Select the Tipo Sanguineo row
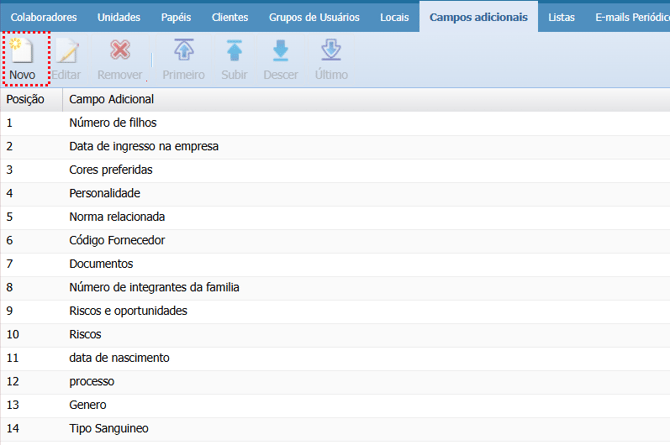This screenshot has width=670, height=445. (x=108, y=429)
